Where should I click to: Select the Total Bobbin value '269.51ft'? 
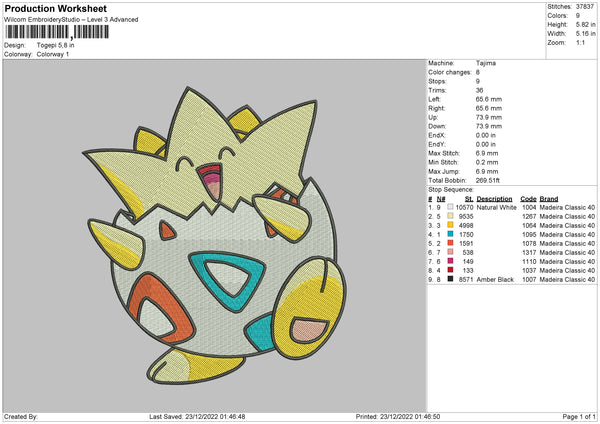click(488, 180)
